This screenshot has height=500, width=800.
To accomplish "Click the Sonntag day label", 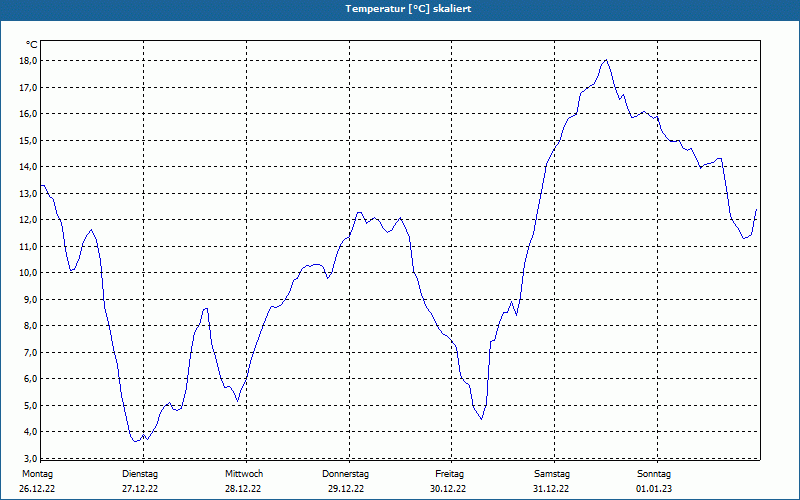I will [x=654, y=474].
